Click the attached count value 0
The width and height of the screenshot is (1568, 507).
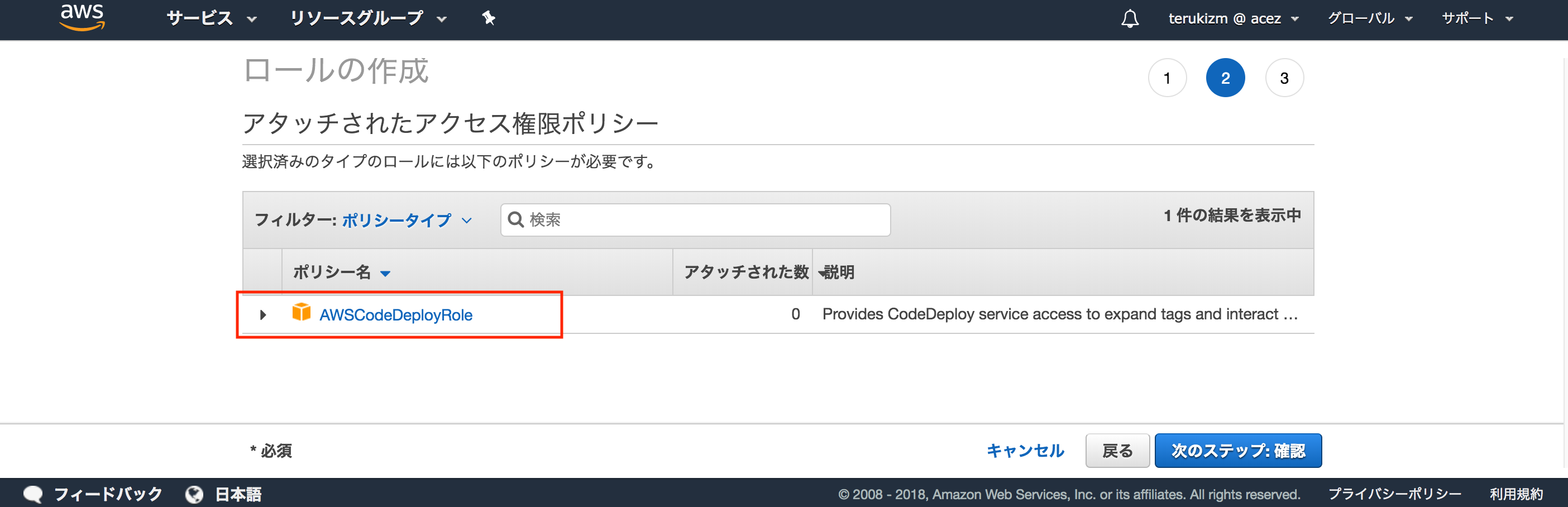796,314
